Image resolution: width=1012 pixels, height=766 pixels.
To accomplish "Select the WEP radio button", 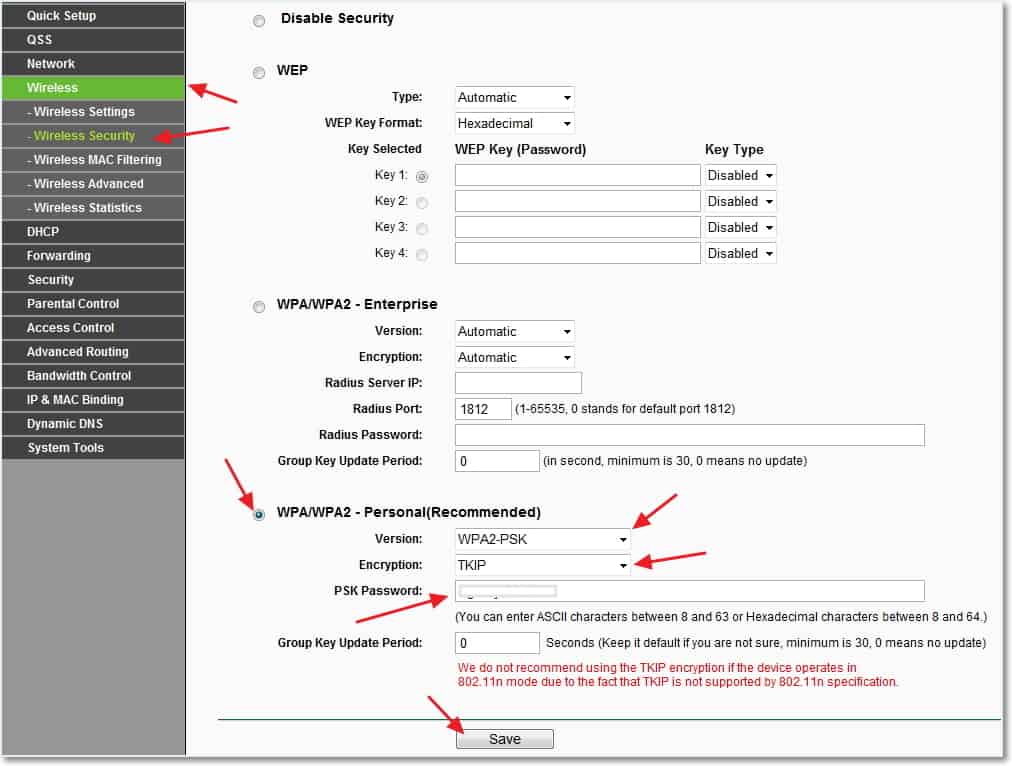I will (259, 73).
